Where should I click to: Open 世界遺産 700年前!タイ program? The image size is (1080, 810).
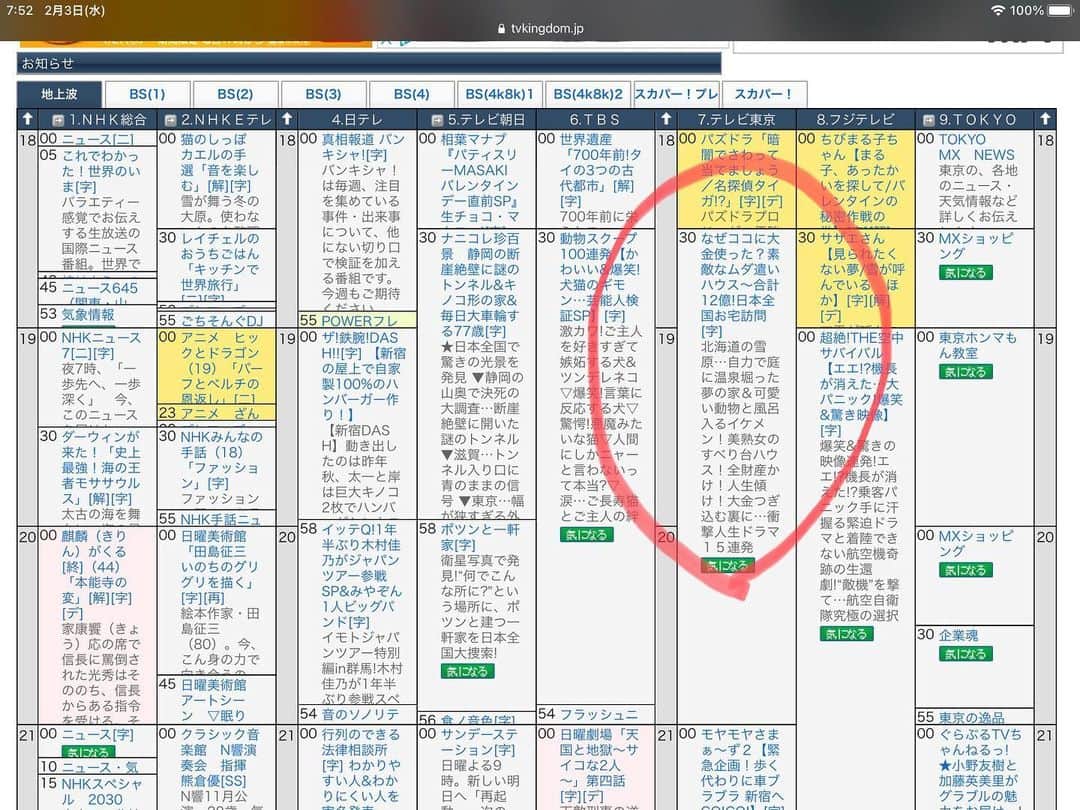pos(600,170)
